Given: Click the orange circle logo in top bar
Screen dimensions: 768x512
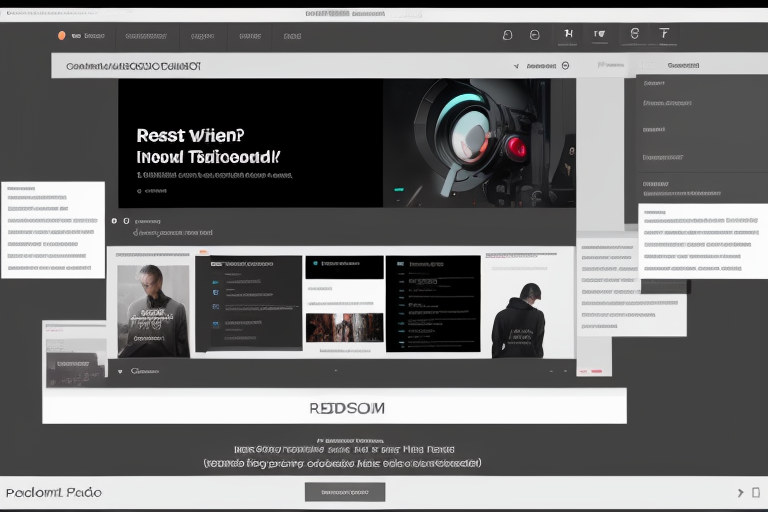Looking at the screenshot, I should pyautogui.click(x=62, y=35).
